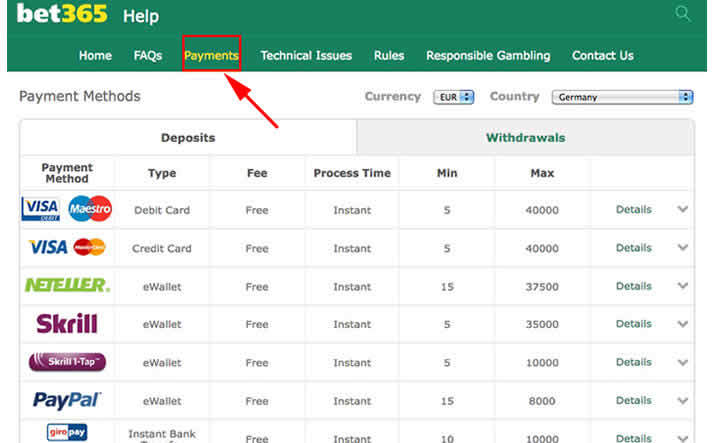Open the Rules menu item
This screenshot has width=714, height=443.
point(389,56)
